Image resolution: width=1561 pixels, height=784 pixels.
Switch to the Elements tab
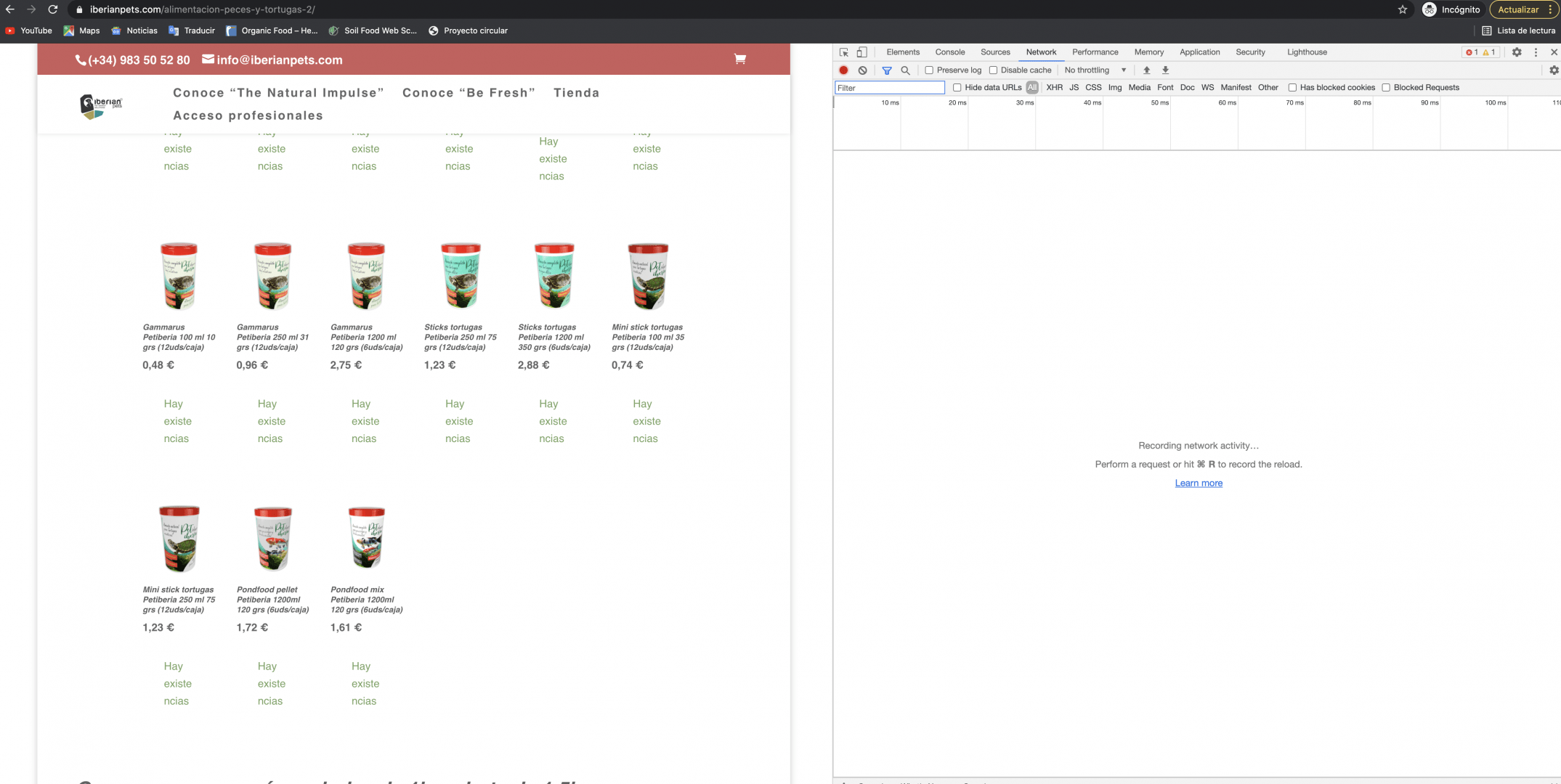903,52
